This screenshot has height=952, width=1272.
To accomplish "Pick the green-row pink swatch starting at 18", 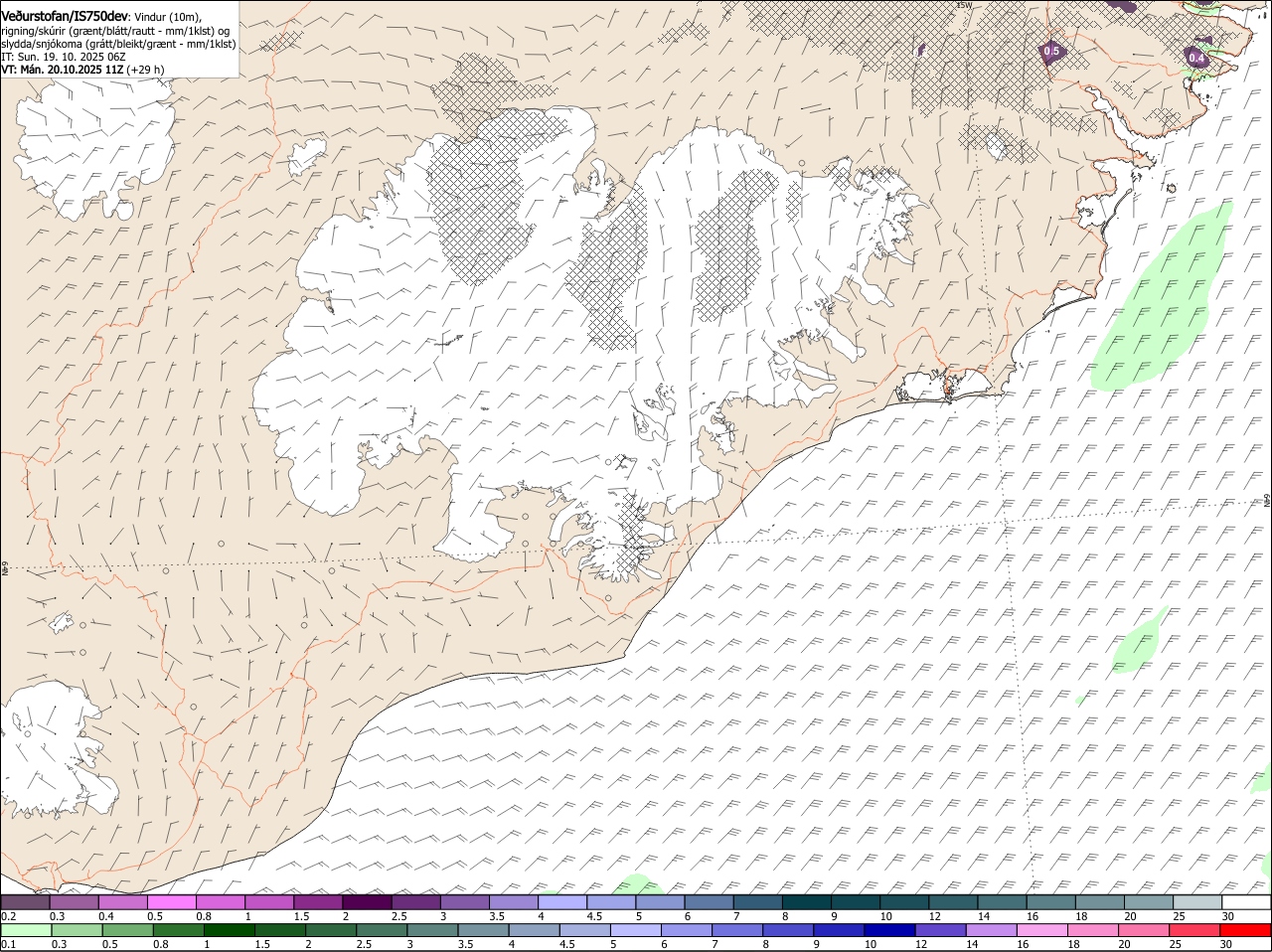I will click(x=1091, y=930).
